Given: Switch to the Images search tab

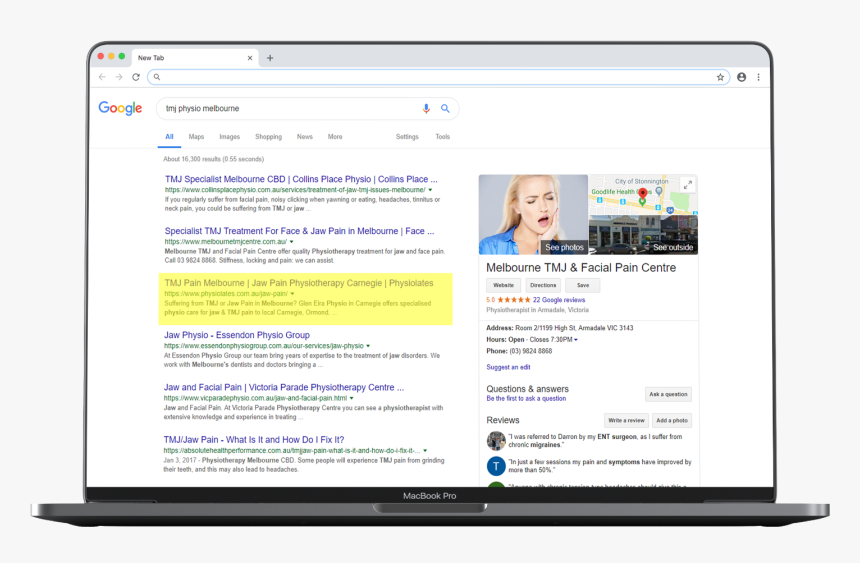Looking at the screenshot, I should (229, 137).
